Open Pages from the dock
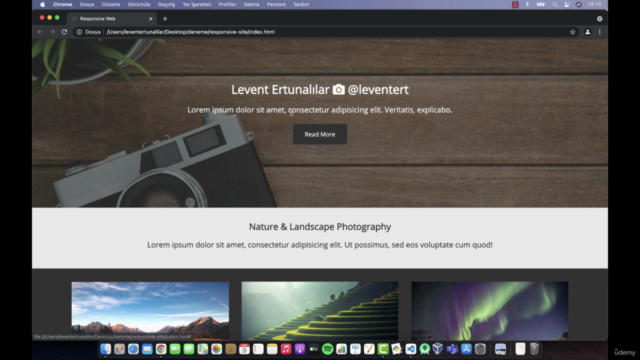The width and height of the screenshot is (640, 360). pos(369,349)
